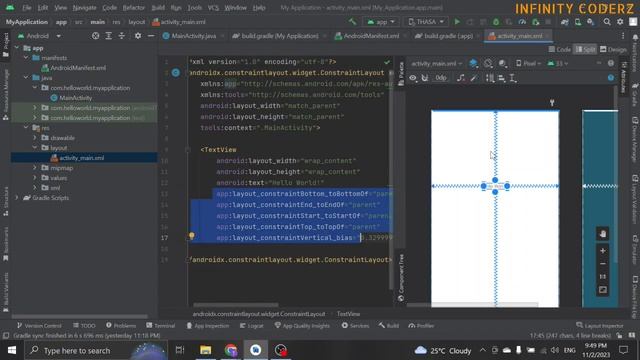Click the green Run app button
640x360 pixels.
click(x=457, y=22)
